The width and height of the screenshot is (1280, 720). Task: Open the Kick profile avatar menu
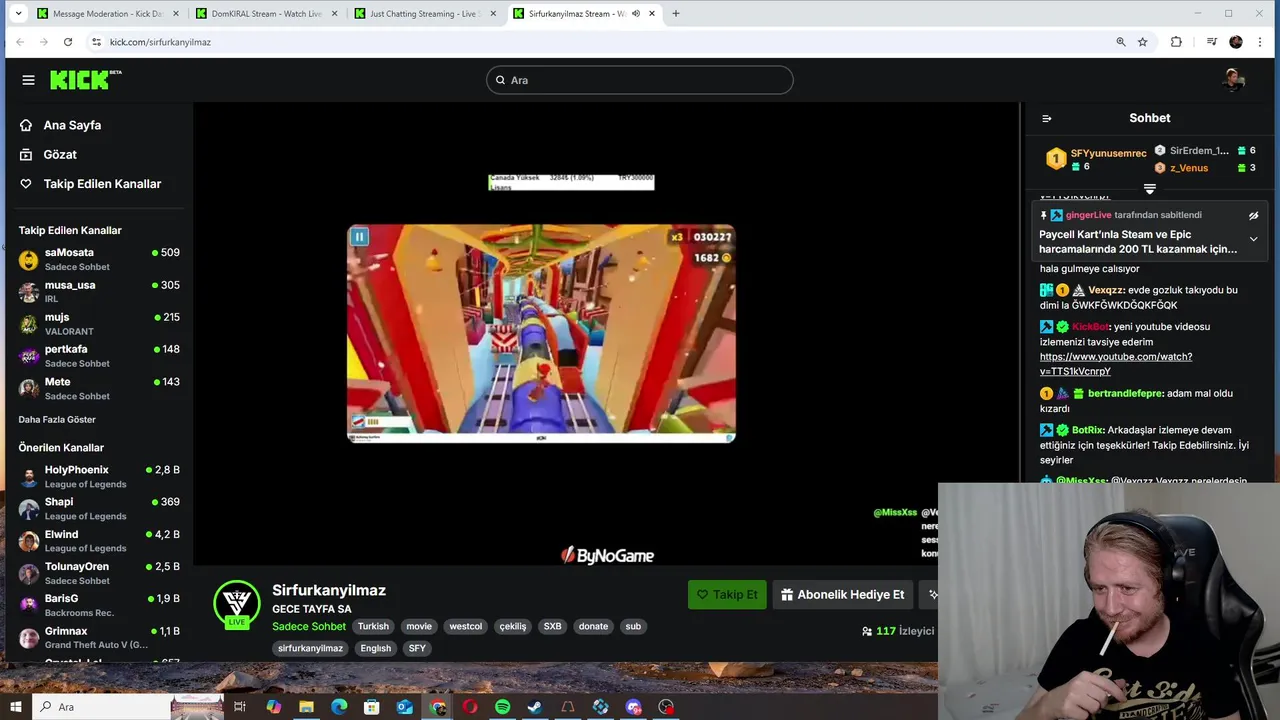pyautogui.click(x=1234, y=80)
